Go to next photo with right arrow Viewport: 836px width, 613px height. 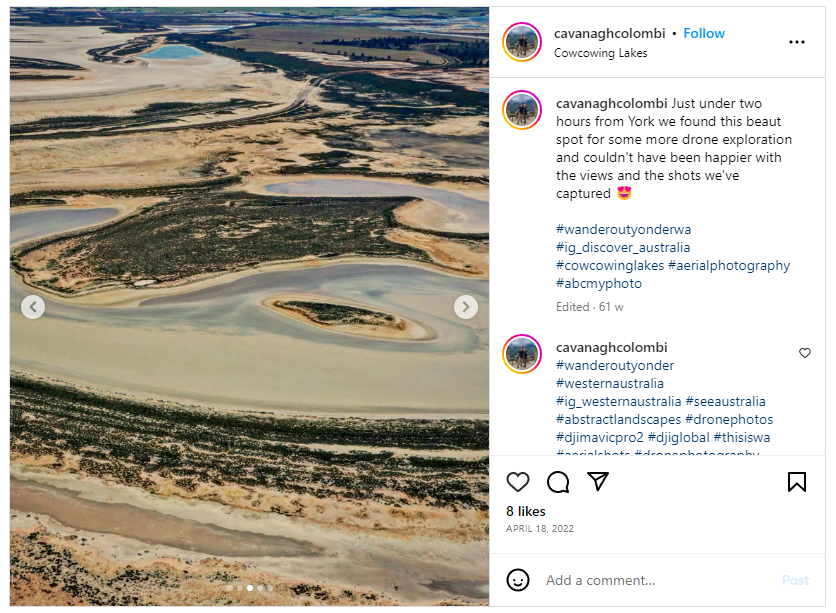465,307
